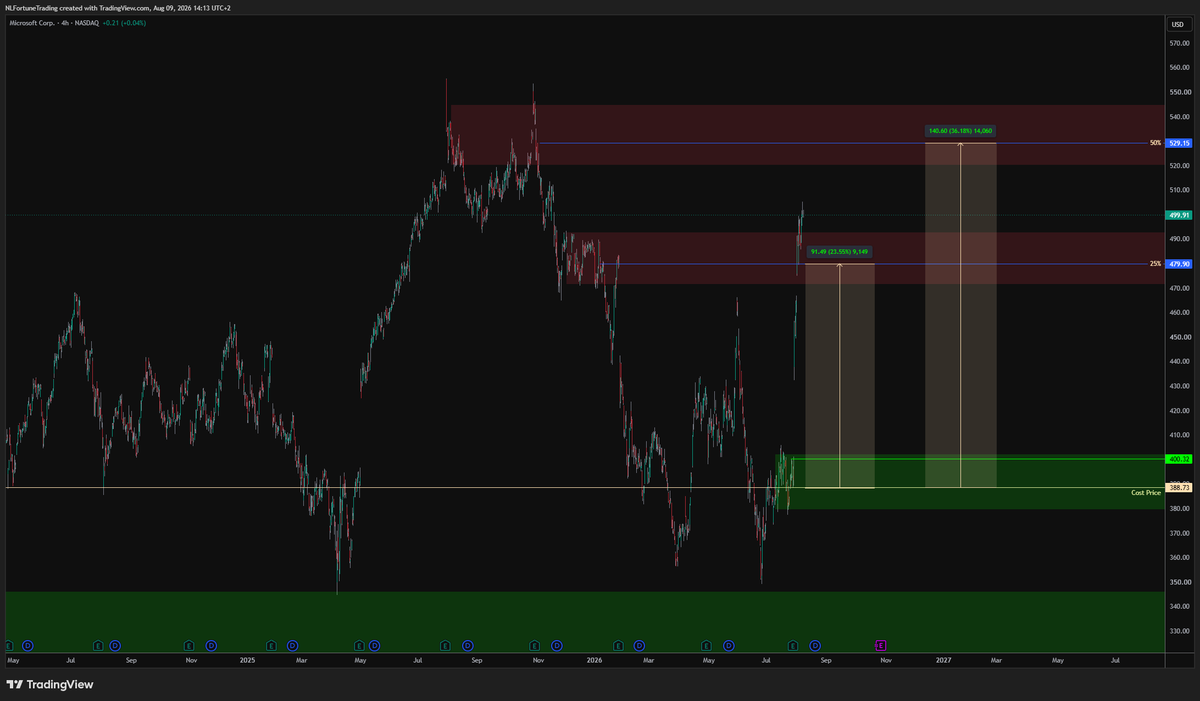The width and height of the screenshot is (1200, 701).
Task: Open the earnings marker dated late April 2025
Action: pyautogui.click(x=360, y=646)
